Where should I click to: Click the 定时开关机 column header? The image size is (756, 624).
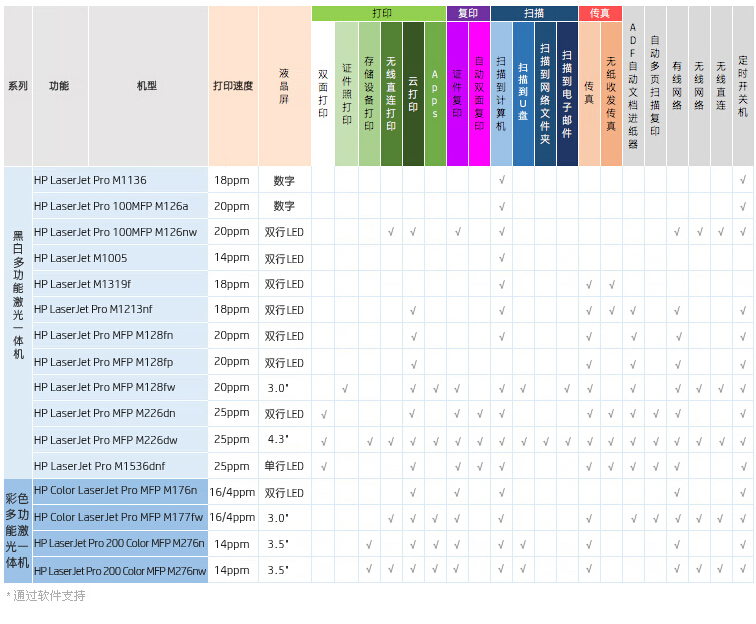(743, 86)
